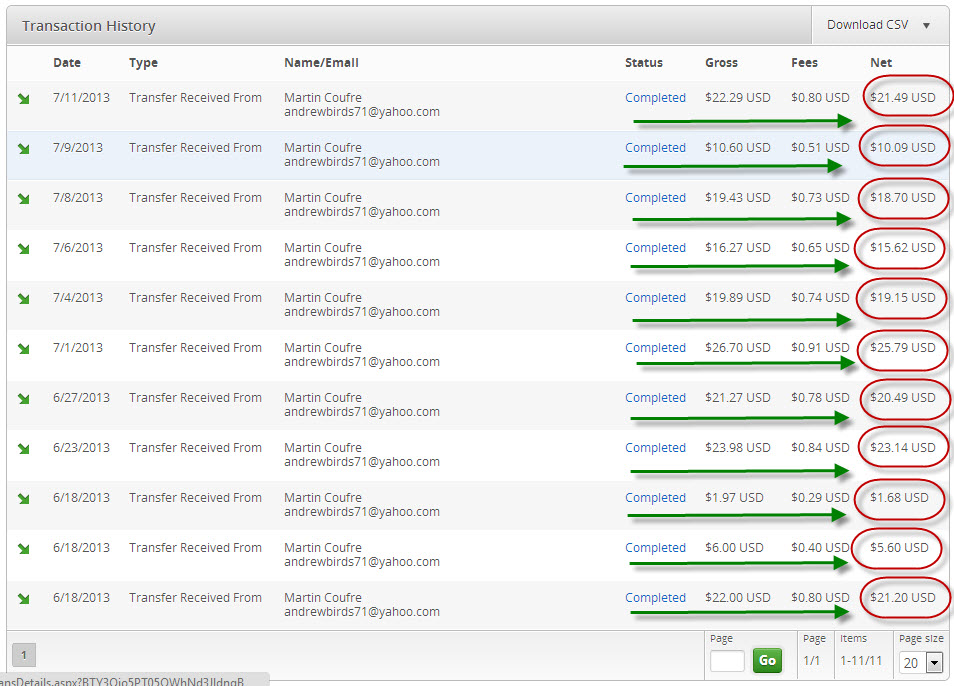The height and width of the screenshot is (686, 954).
Task: Click received transfer icon for 7/1/2013 row
Action: [24, 348]
